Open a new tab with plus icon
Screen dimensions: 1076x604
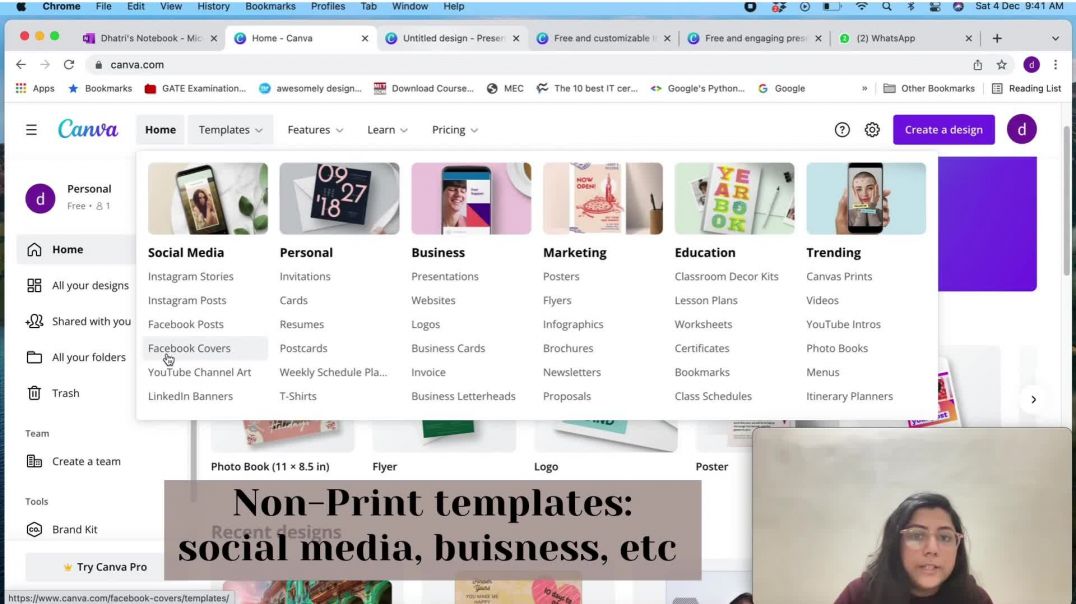pyautogui.click(x=997, y=38)
